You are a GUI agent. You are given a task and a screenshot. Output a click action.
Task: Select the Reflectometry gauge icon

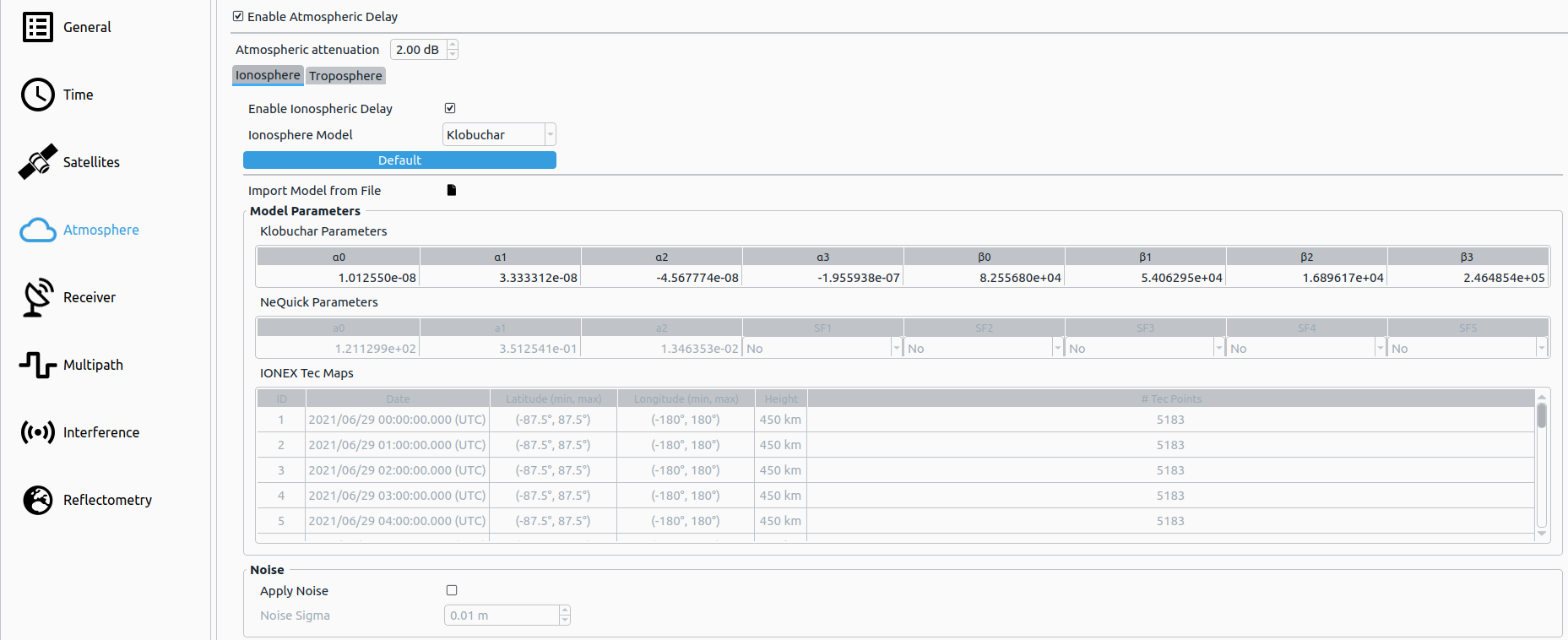pos(37,500)
